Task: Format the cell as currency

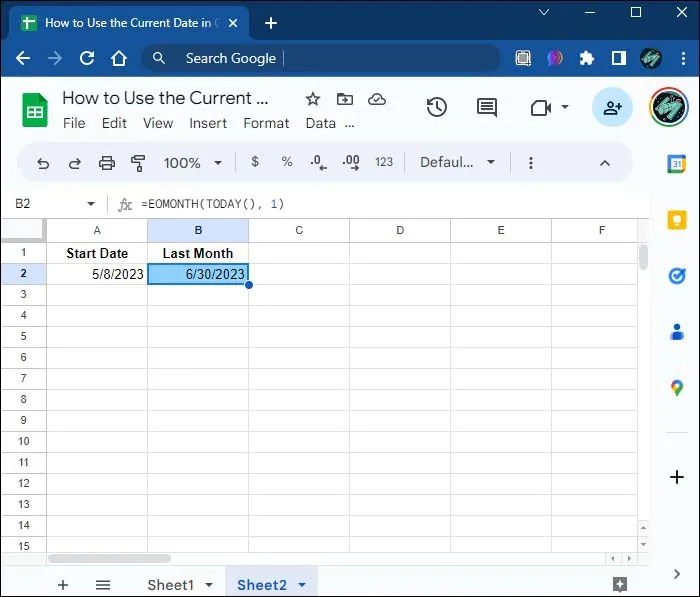Action: 255,162
